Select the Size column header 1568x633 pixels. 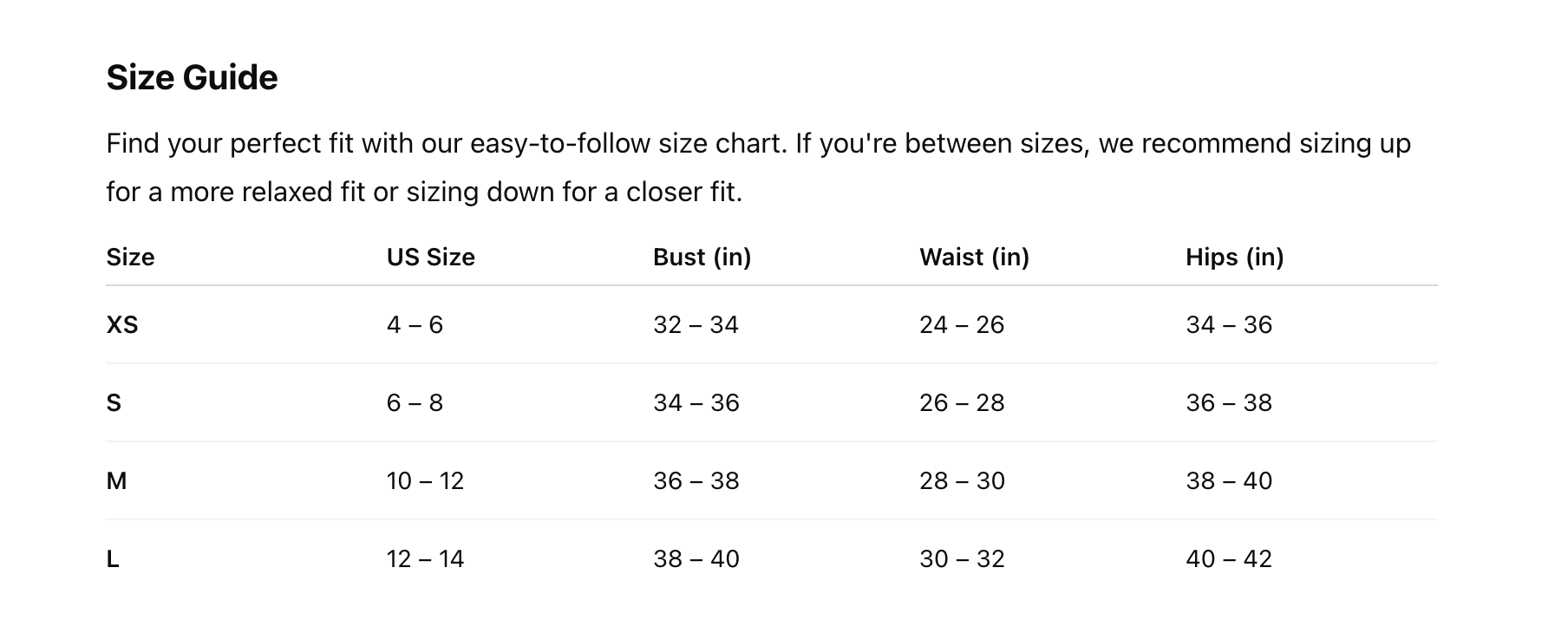pos(130,258)
